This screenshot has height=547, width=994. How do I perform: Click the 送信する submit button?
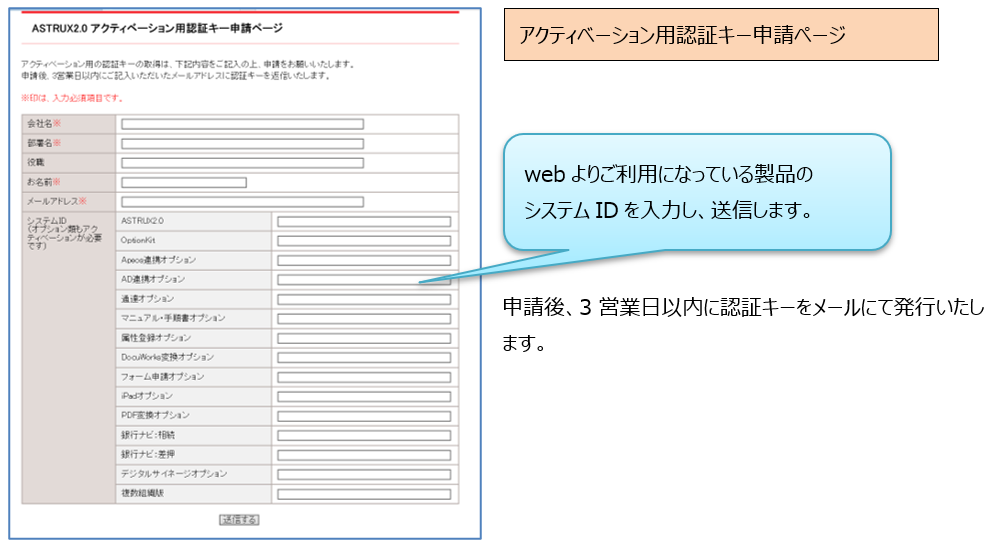[239, 520]
